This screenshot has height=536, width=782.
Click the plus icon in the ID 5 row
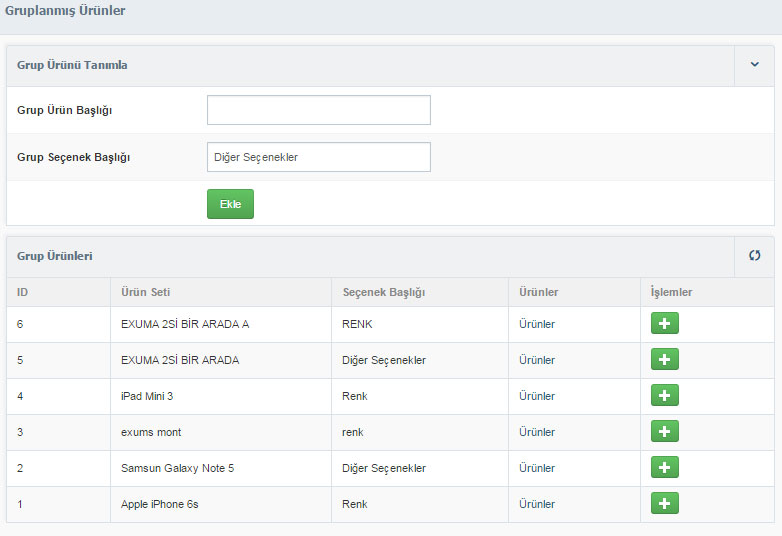click(664, 359)
